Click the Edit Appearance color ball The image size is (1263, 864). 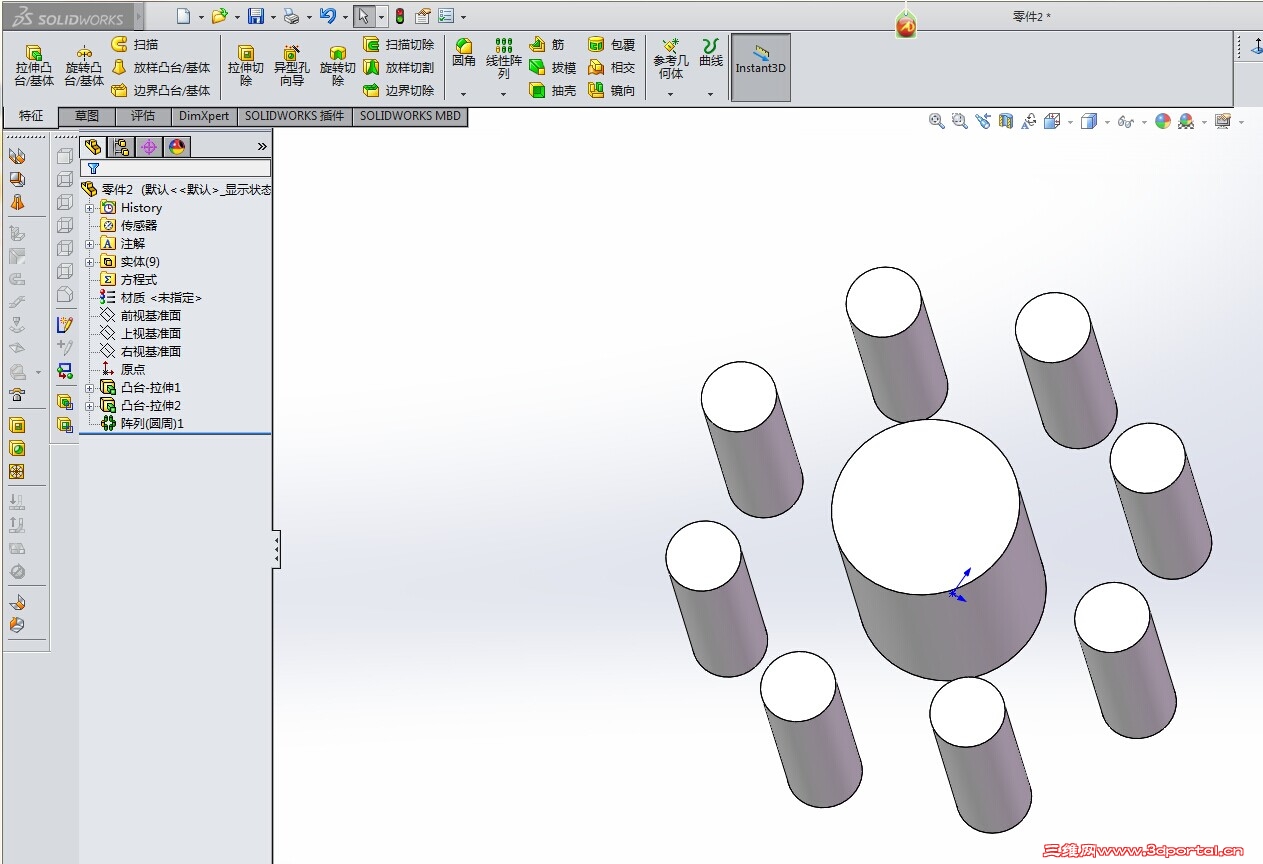(1162, 121)
